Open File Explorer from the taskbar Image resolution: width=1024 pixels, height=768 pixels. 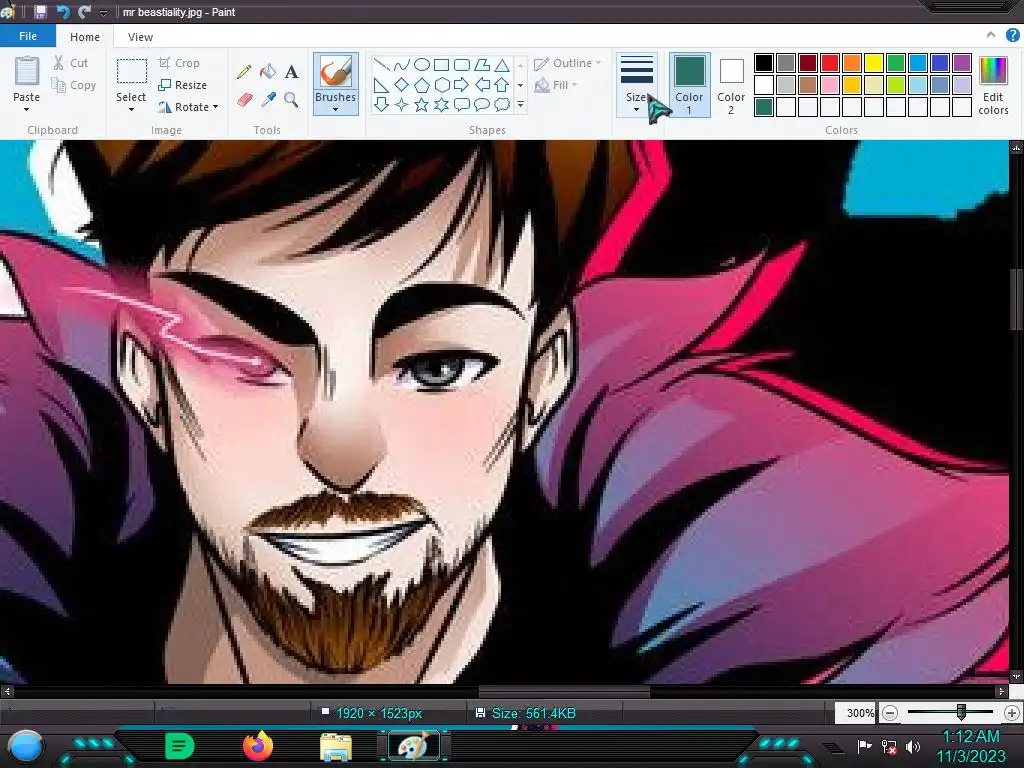coord(336,747)
